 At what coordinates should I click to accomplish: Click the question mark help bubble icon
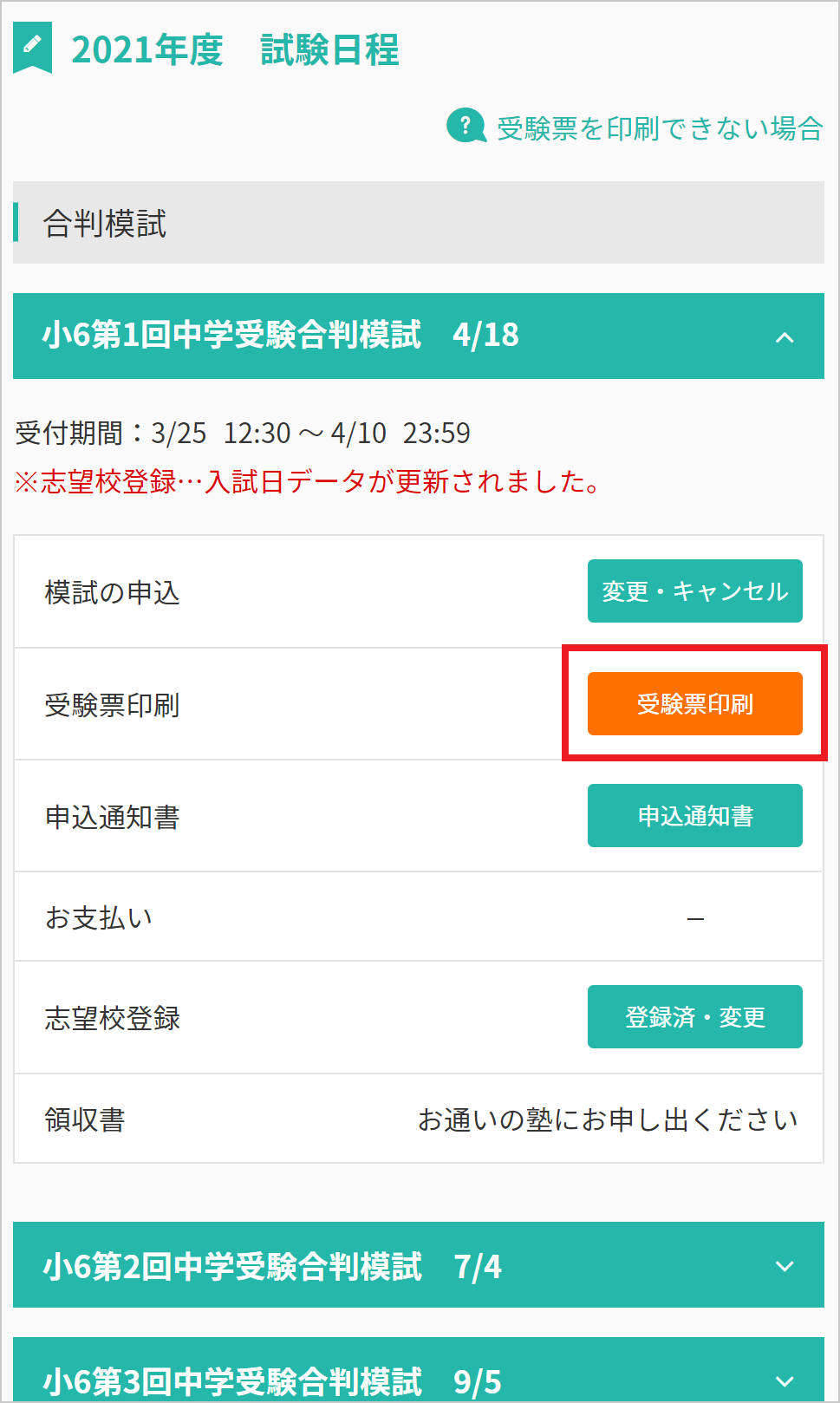coord(466,127)
